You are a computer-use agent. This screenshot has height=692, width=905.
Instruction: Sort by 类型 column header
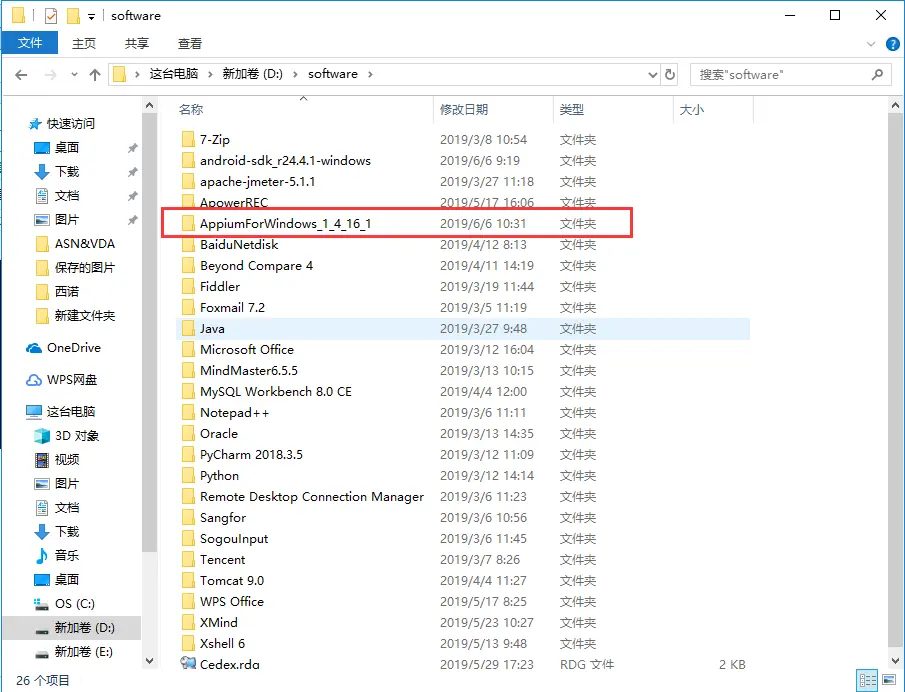[614, 110]
